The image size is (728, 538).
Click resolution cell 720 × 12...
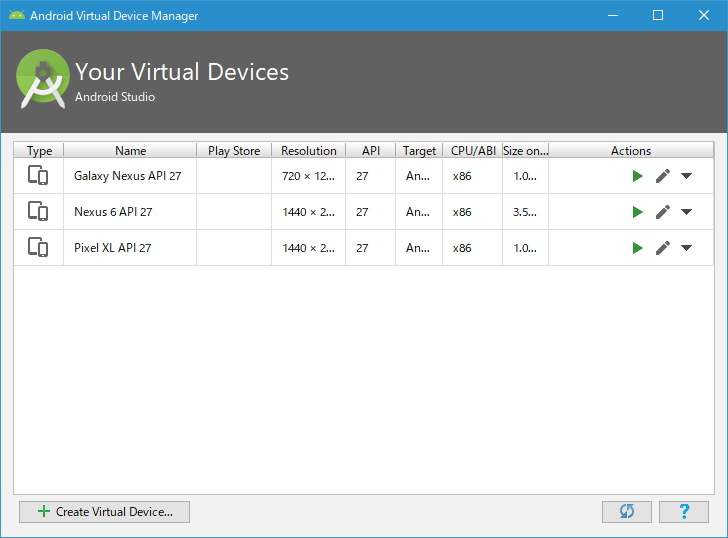[308, 176]
